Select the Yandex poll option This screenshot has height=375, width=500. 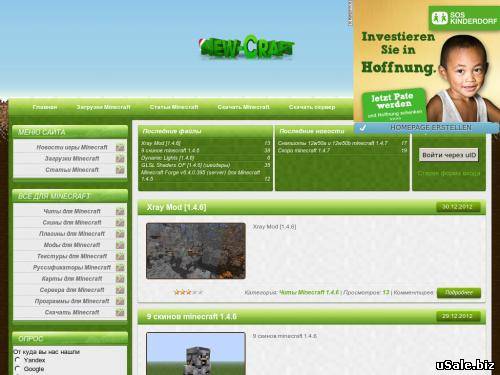tap(18, 360)
